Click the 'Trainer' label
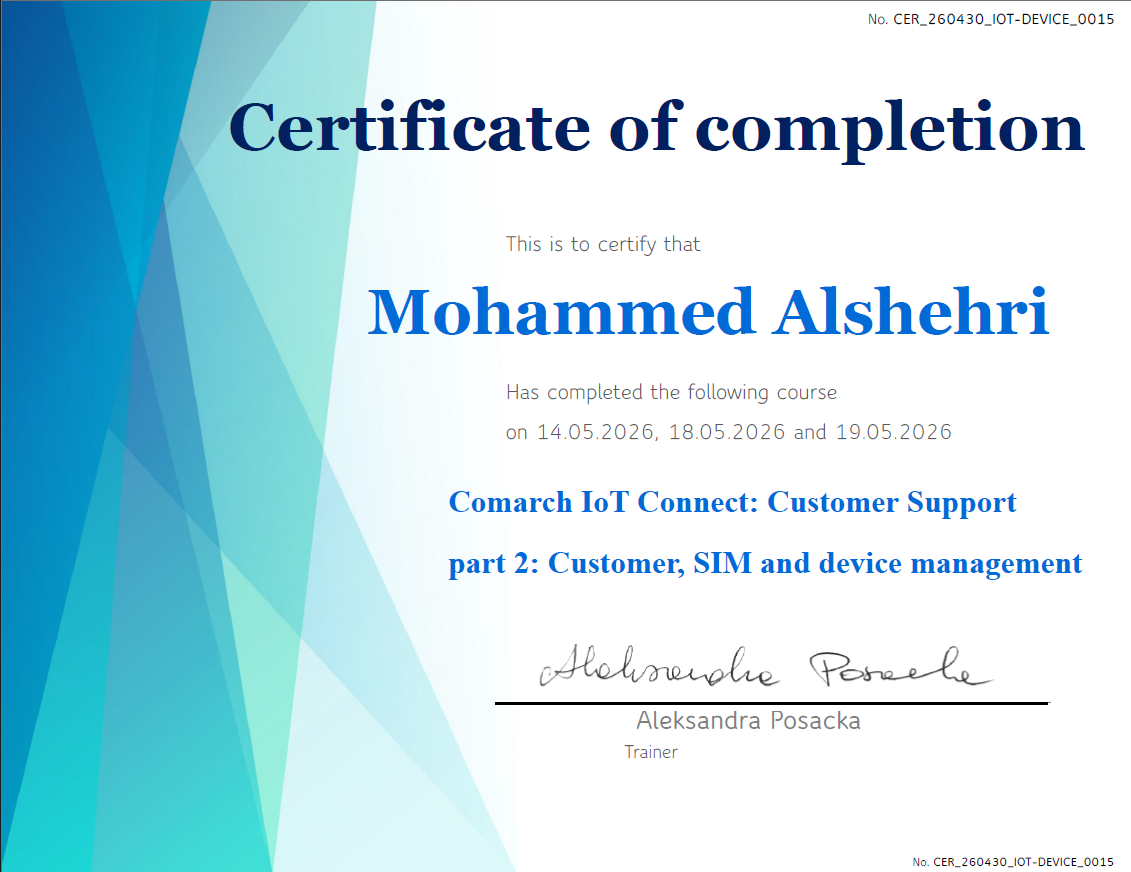Viewport: 1131px width, 872px height. pos(651,752)
